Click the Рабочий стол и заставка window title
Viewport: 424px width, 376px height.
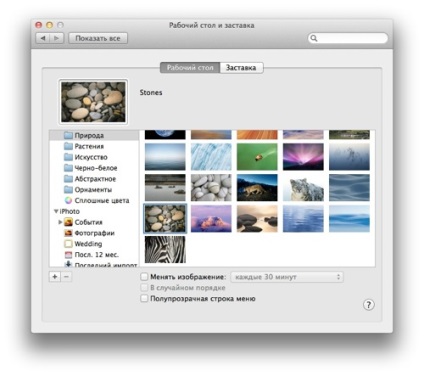(x=212, y=25)
